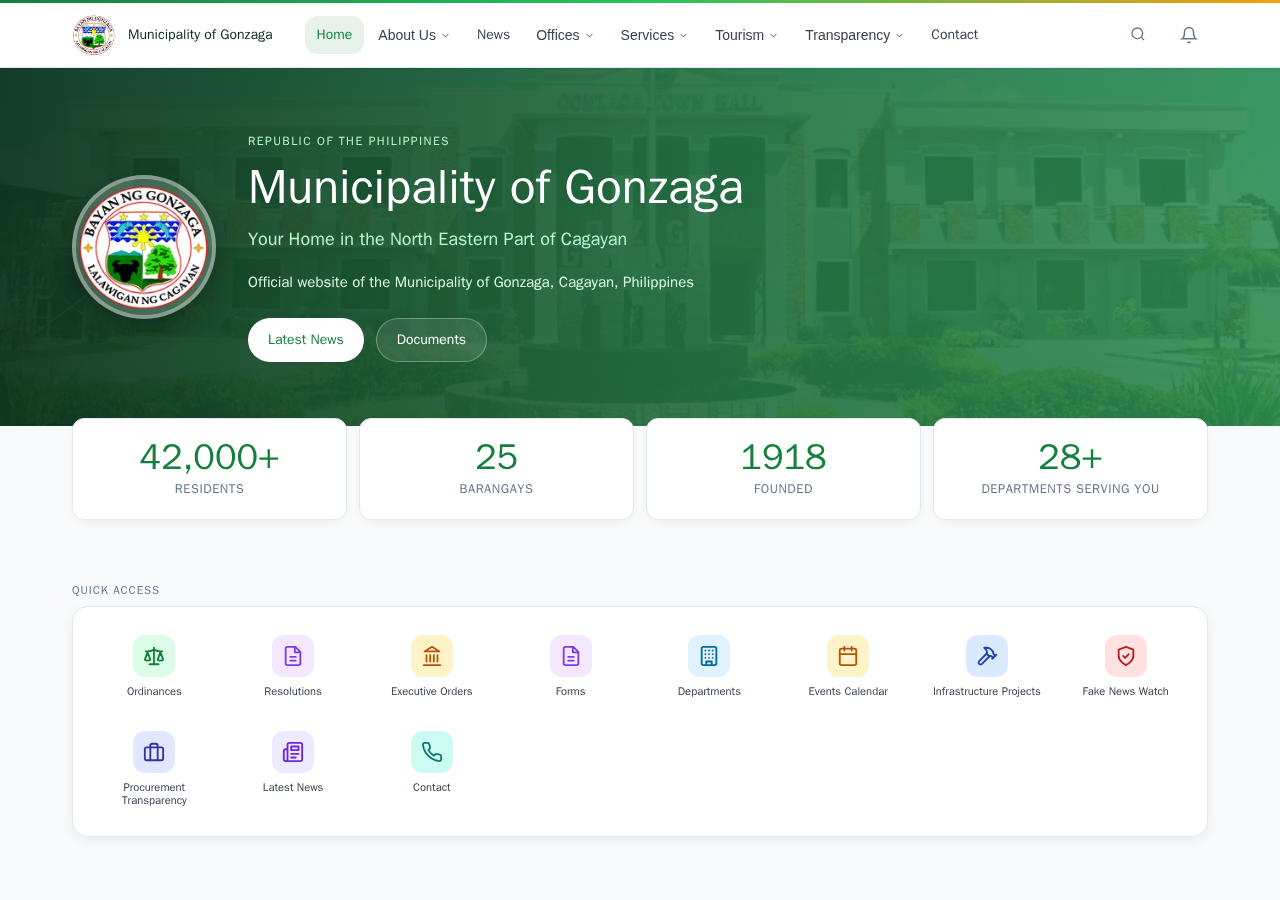Click 'Your Home in the North Eastern Part' tagline
1280x900 pixels.
tap(438, 239)
